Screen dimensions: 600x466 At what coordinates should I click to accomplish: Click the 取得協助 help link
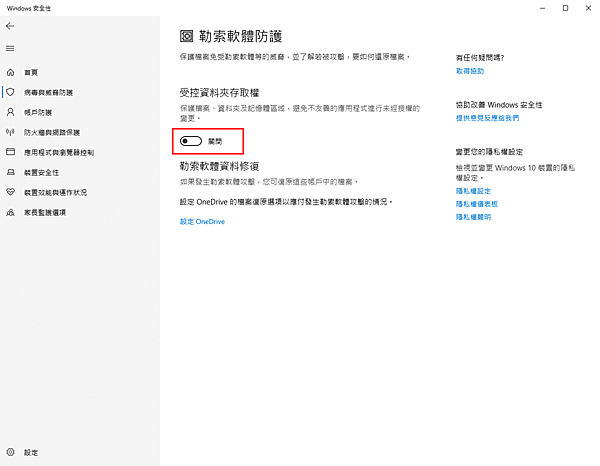coord(470,71)
